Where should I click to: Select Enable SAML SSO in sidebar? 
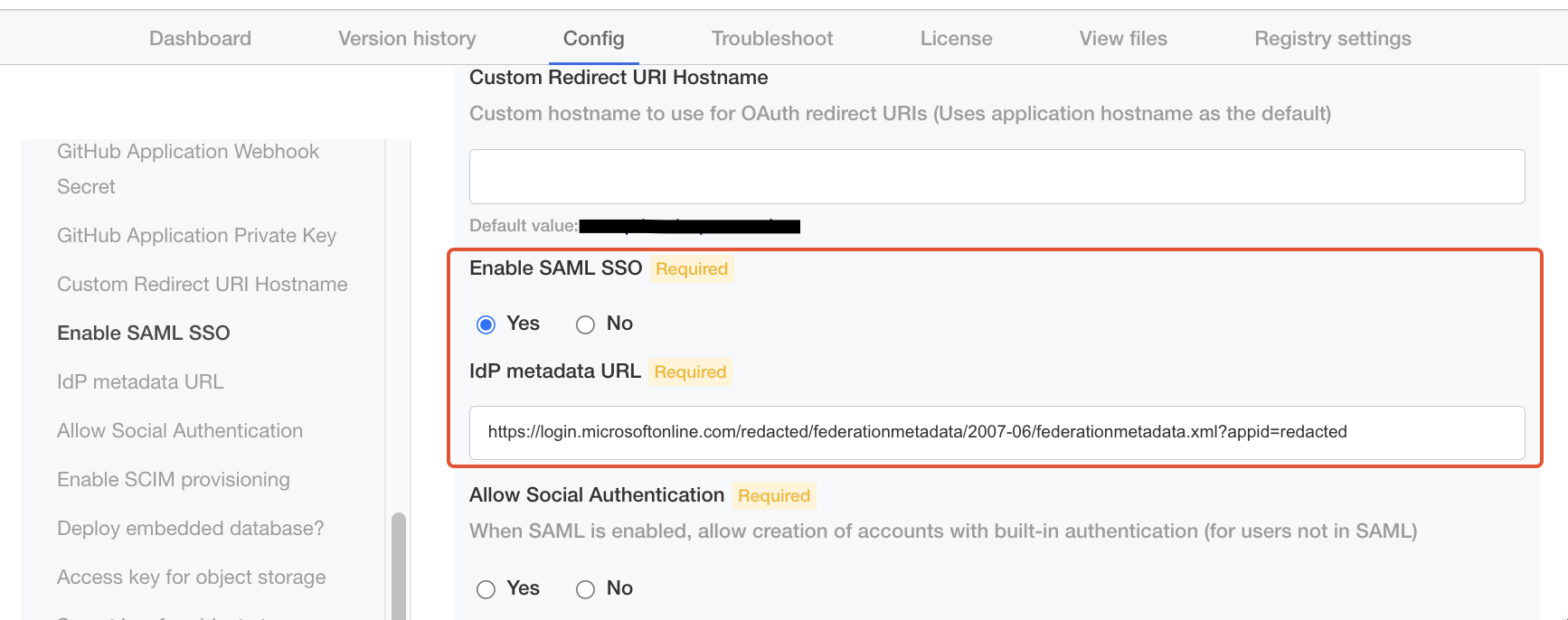click(x=143, y=333)
